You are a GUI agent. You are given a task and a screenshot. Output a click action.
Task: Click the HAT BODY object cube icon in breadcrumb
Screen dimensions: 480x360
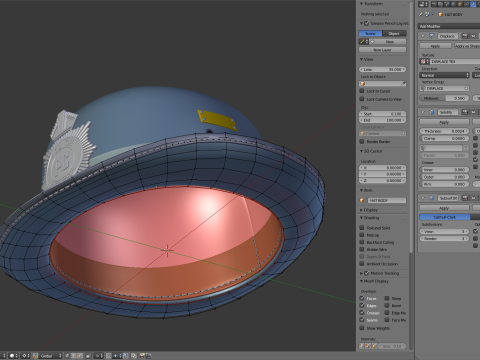click(440, 14)
